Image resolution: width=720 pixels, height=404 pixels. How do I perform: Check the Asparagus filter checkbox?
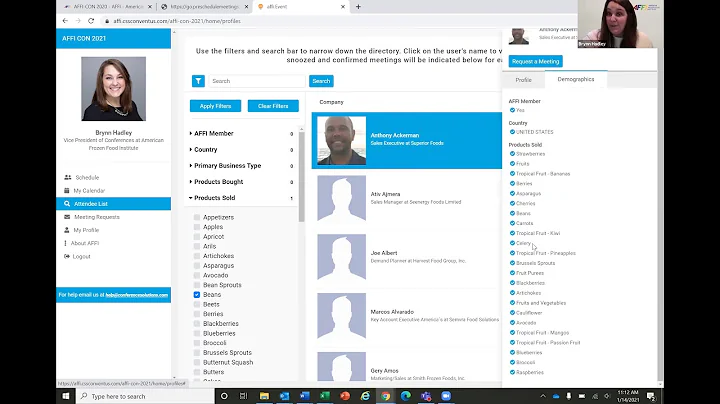197,265
